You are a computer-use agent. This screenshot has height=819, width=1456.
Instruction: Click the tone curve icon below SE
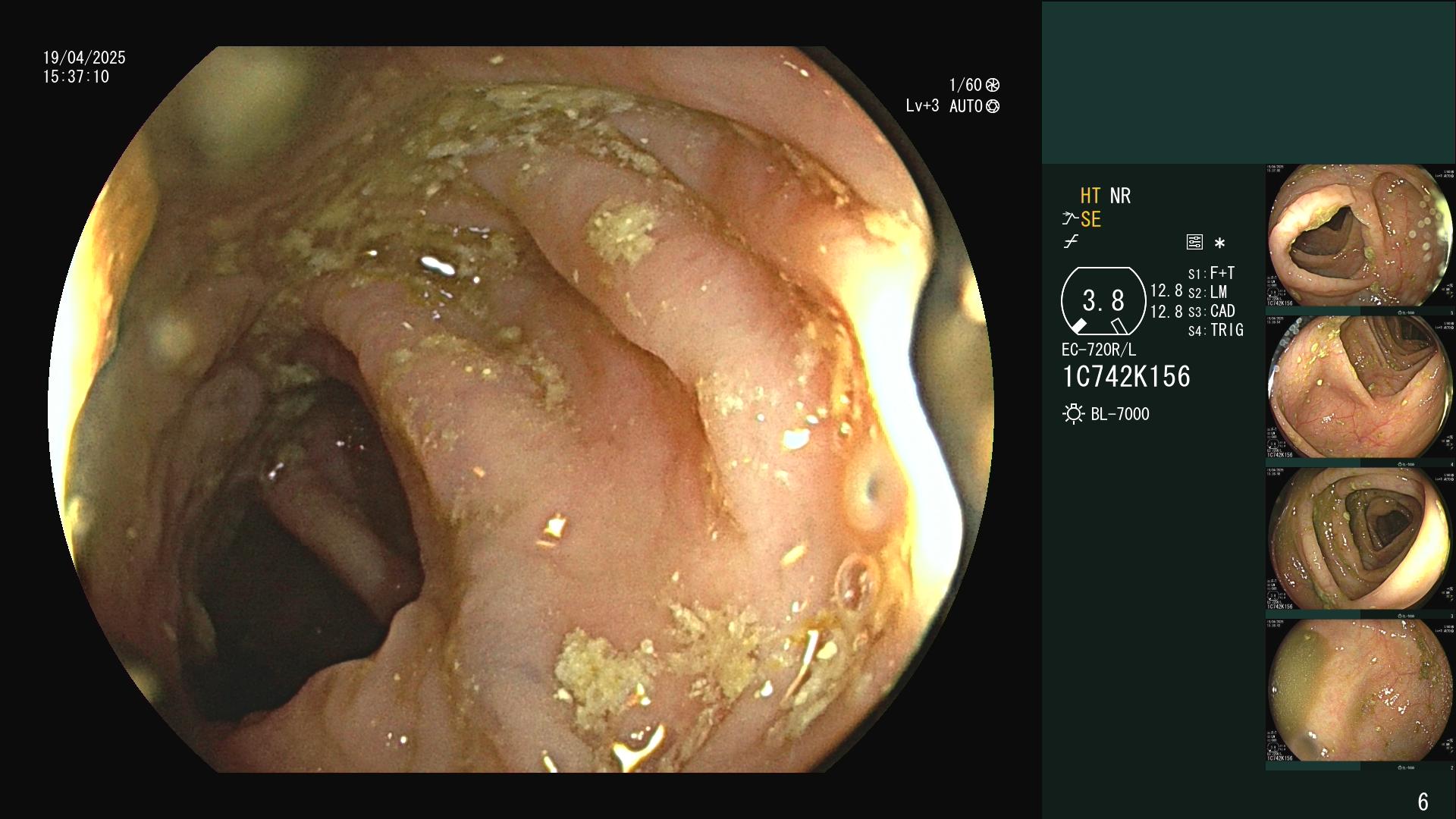1070,242
